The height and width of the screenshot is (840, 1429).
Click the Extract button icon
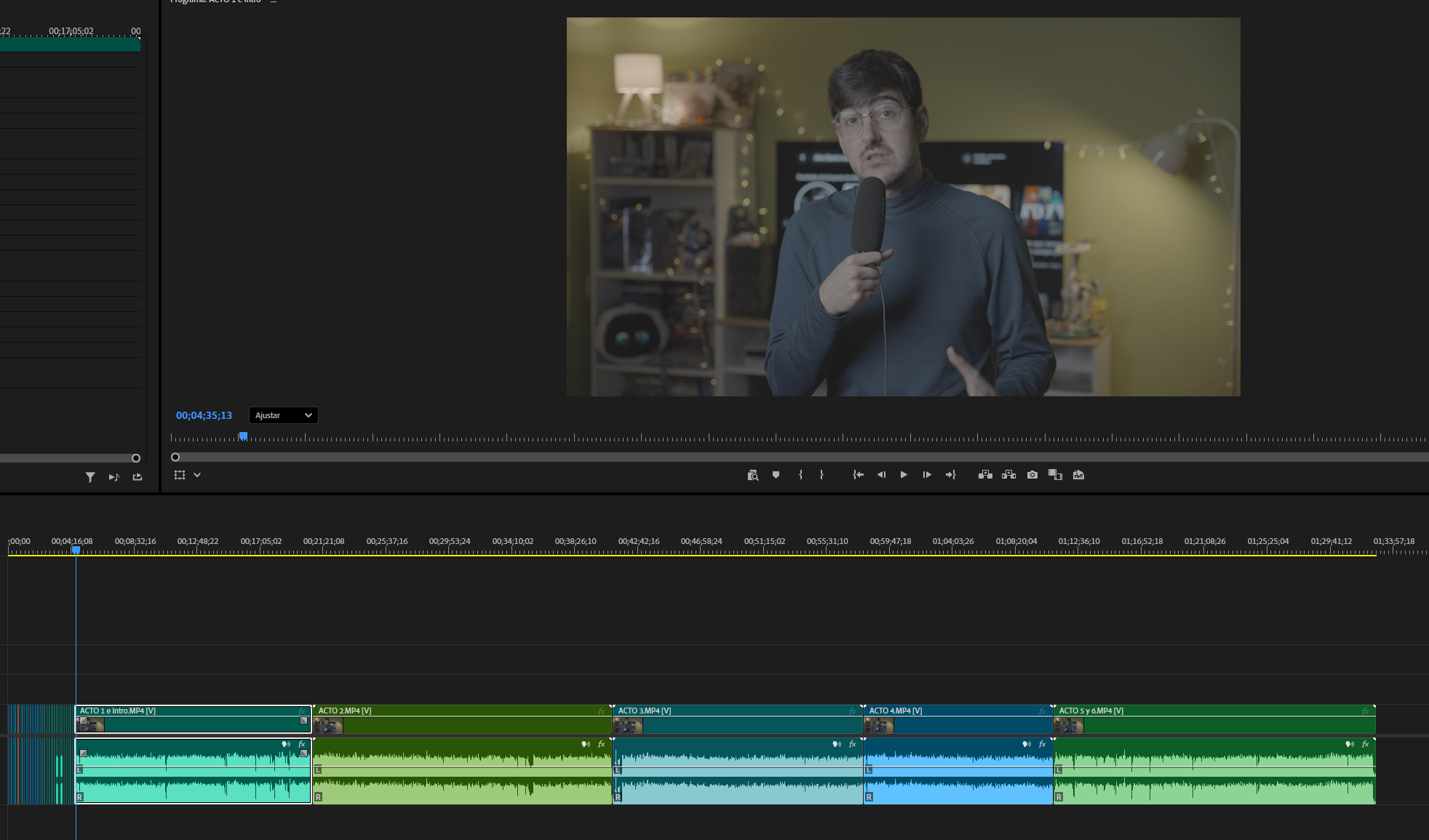(1008, 475)
